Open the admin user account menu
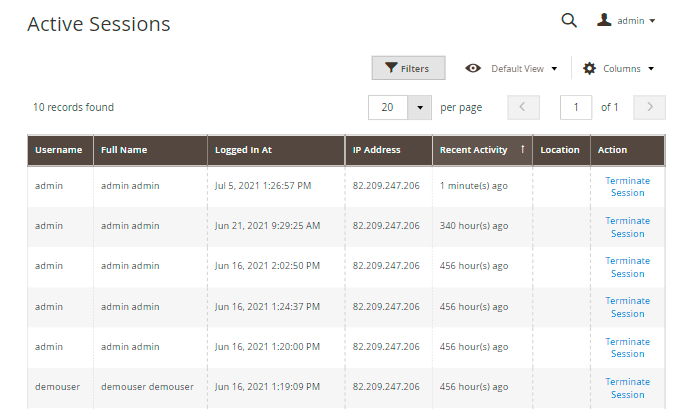This screenshot has width=684, height=409. pos(626,21)
